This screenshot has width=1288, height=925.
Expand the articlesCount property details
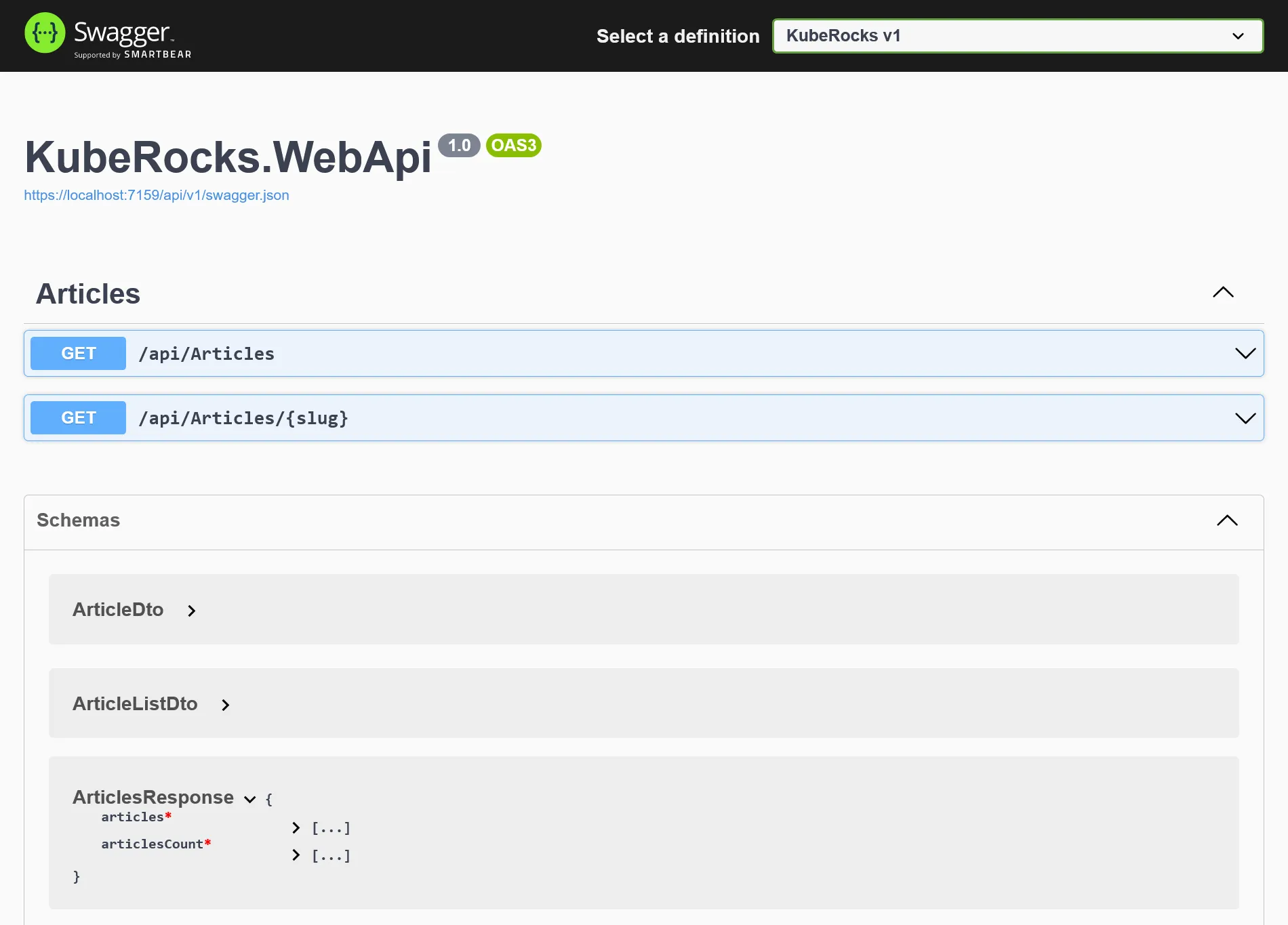tap(296, 855)
